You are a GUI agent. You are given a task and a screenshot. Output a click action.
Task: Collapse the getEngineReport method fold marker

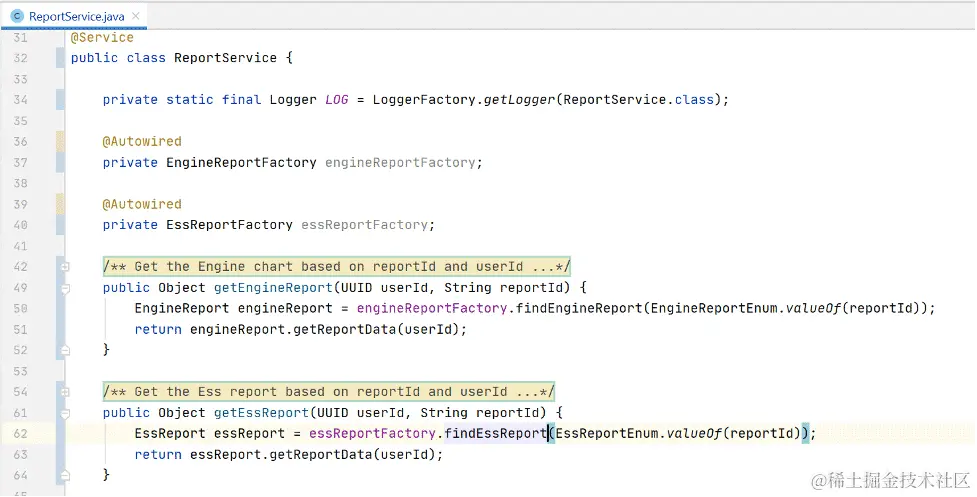65,288
